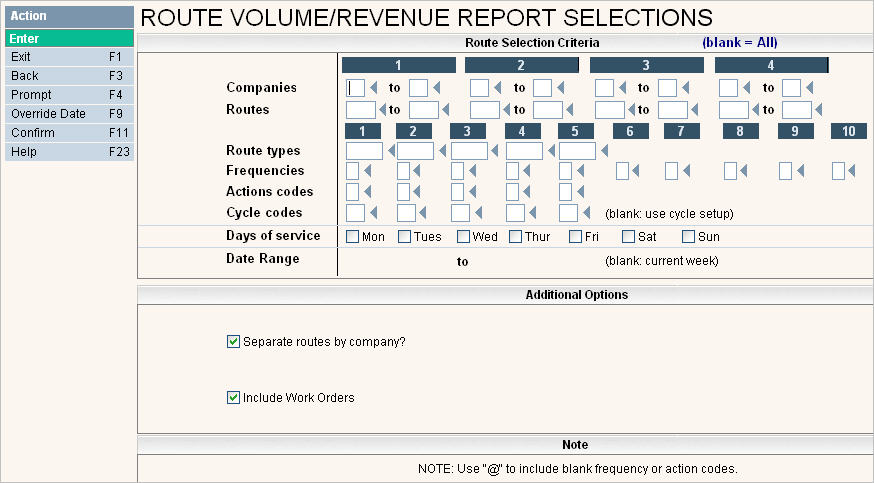Open prompt arrow for Routes range 4 from field

pyautogui.click(x=755, y=110)
